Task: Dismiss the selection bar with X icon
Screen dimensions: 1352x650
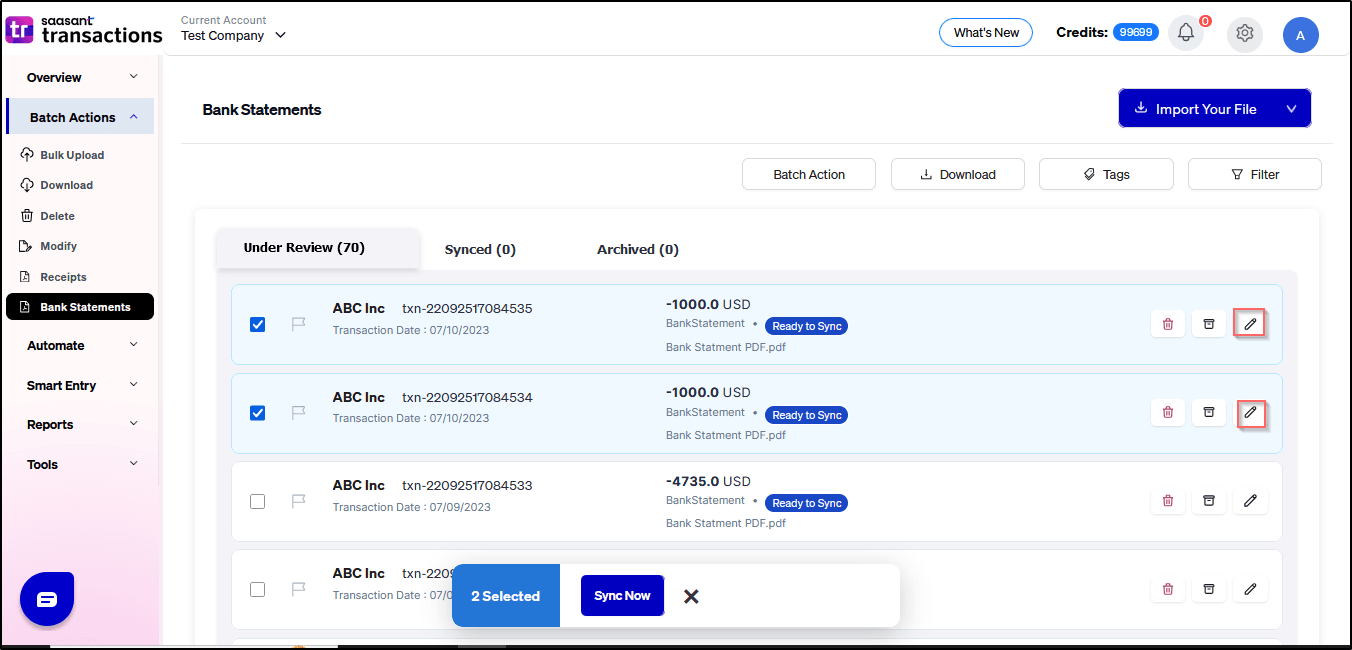Action: point(691,596)
